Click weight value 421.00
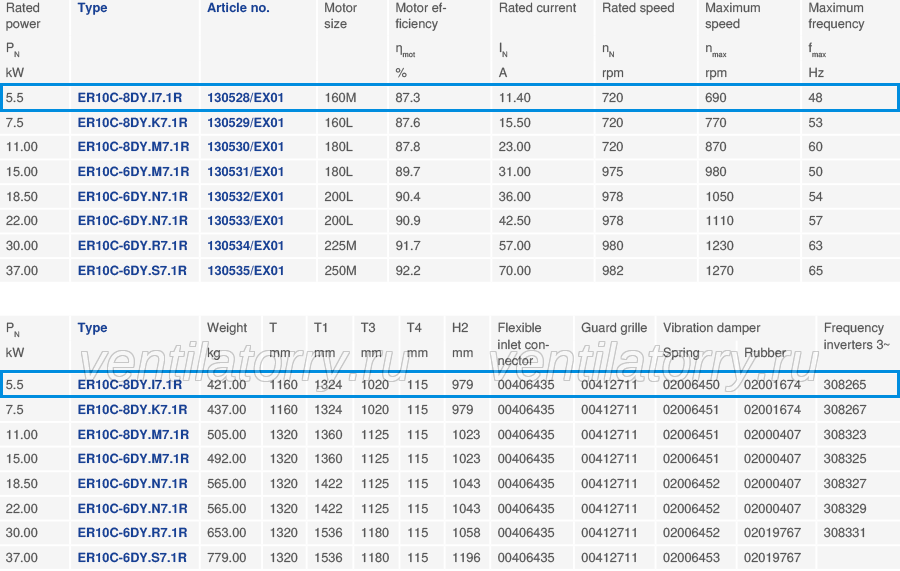The width and height of the screenshot is (900, 571). (227, 385)
